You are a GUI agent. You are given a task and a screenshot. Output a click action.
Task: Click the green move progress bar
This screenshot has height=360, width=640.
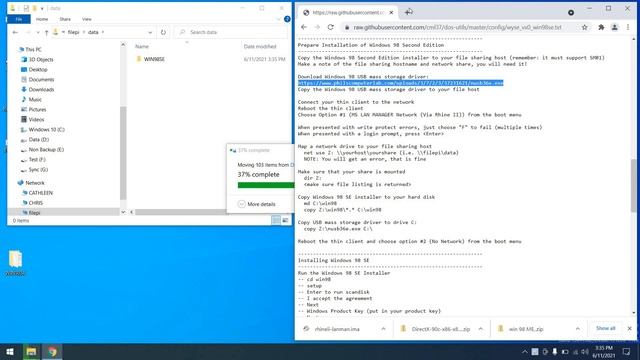pyautogui.click(x=266, y=185)
